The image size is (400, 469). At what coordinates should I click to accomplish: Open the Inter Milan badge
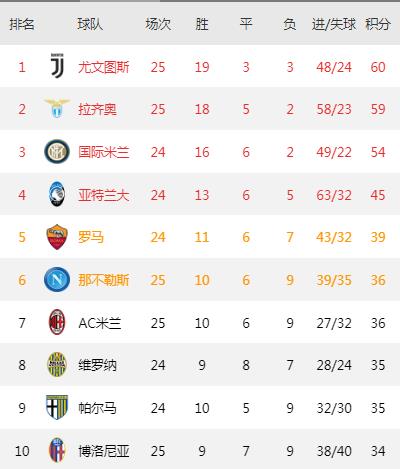[57, 151]
